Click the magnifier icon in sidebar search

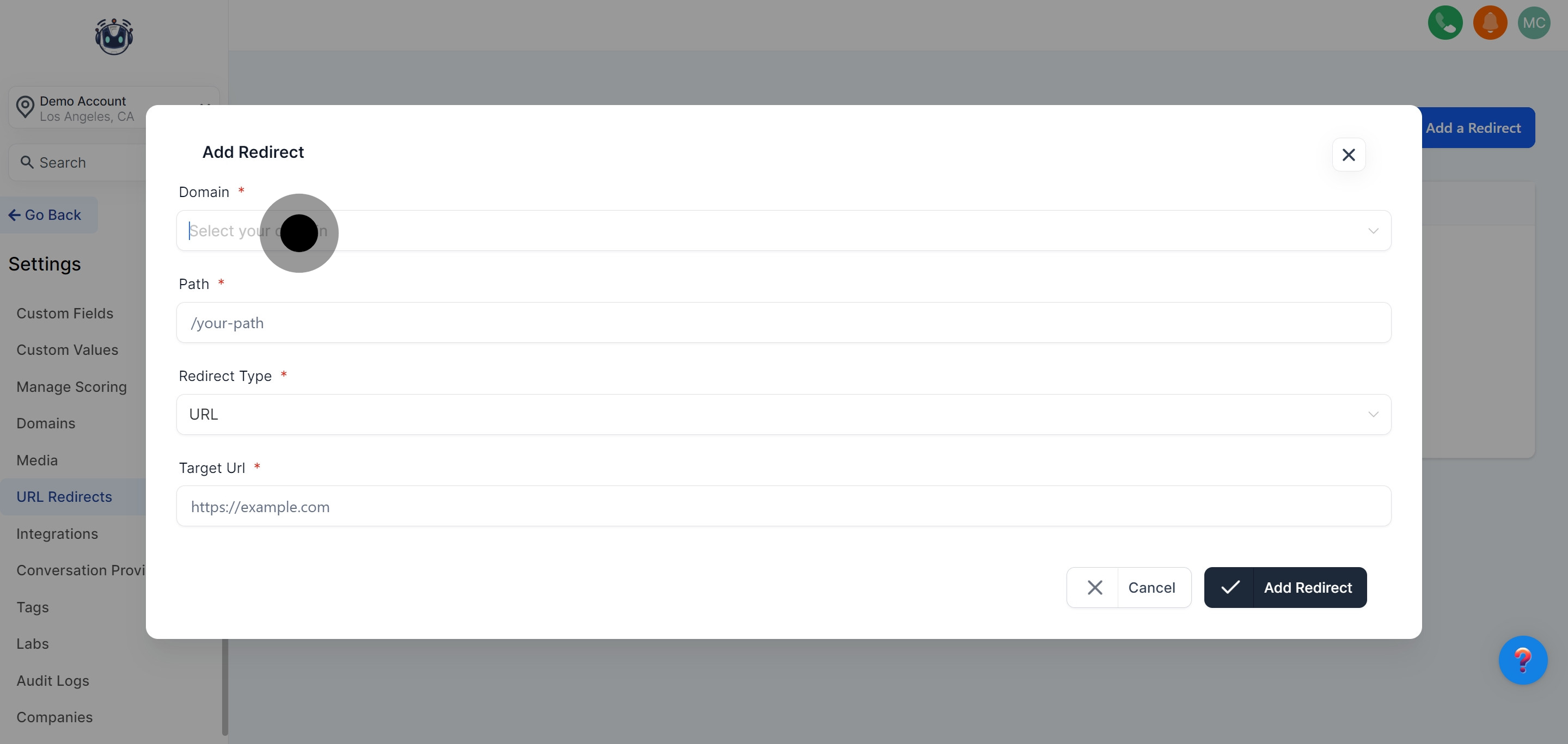click(27, 162)
